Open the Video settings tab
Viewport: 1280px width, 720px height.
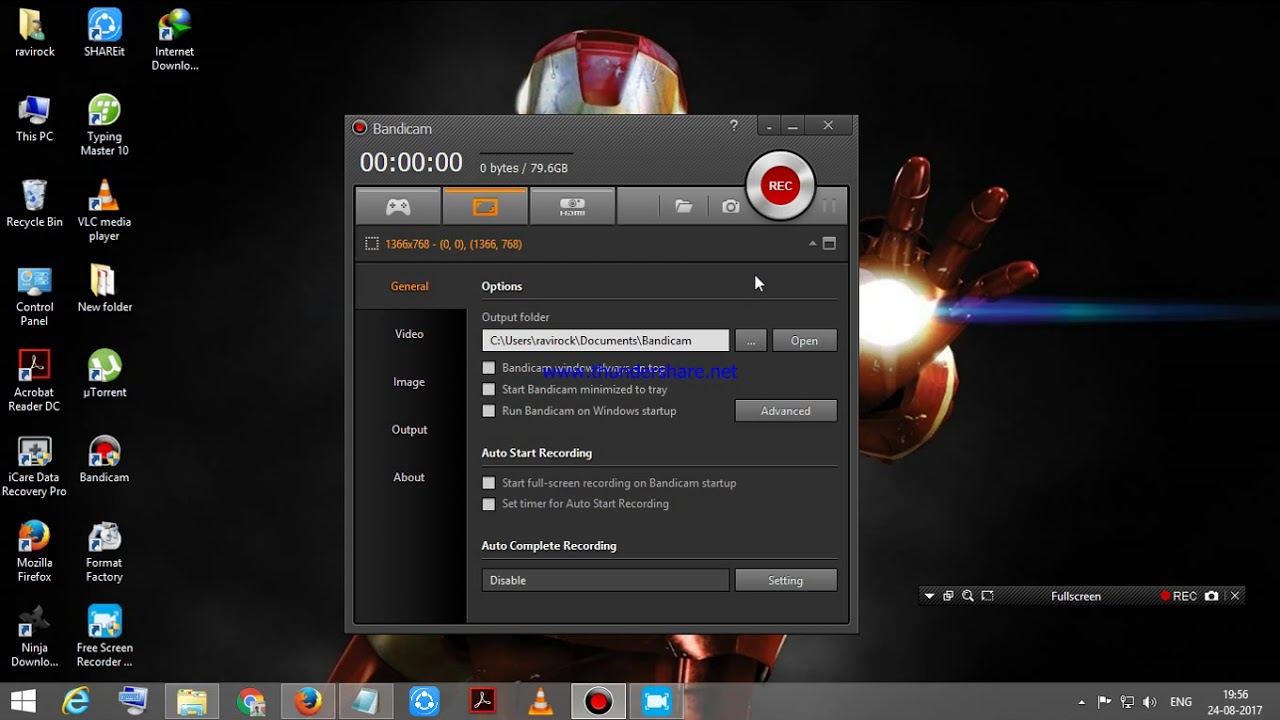(409, 334)
